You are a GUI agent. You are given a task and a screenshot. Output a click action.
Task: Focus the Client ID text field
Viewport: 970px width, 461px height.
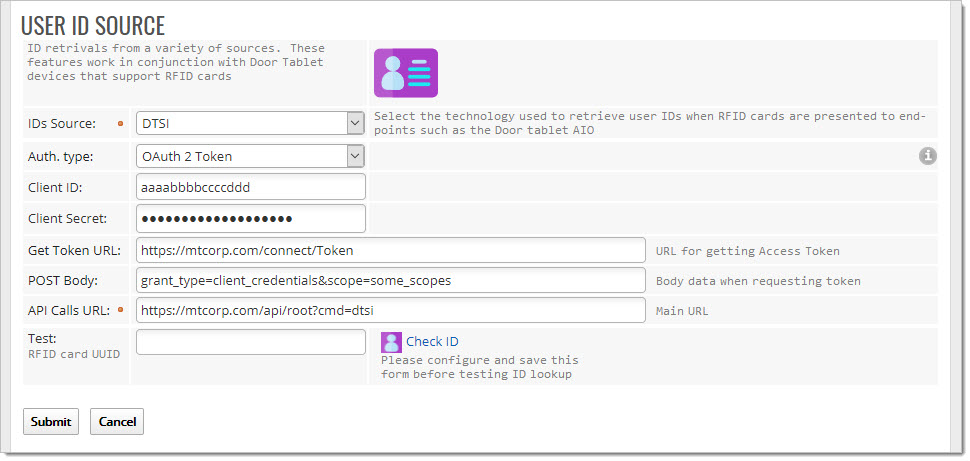coord(250,187)
